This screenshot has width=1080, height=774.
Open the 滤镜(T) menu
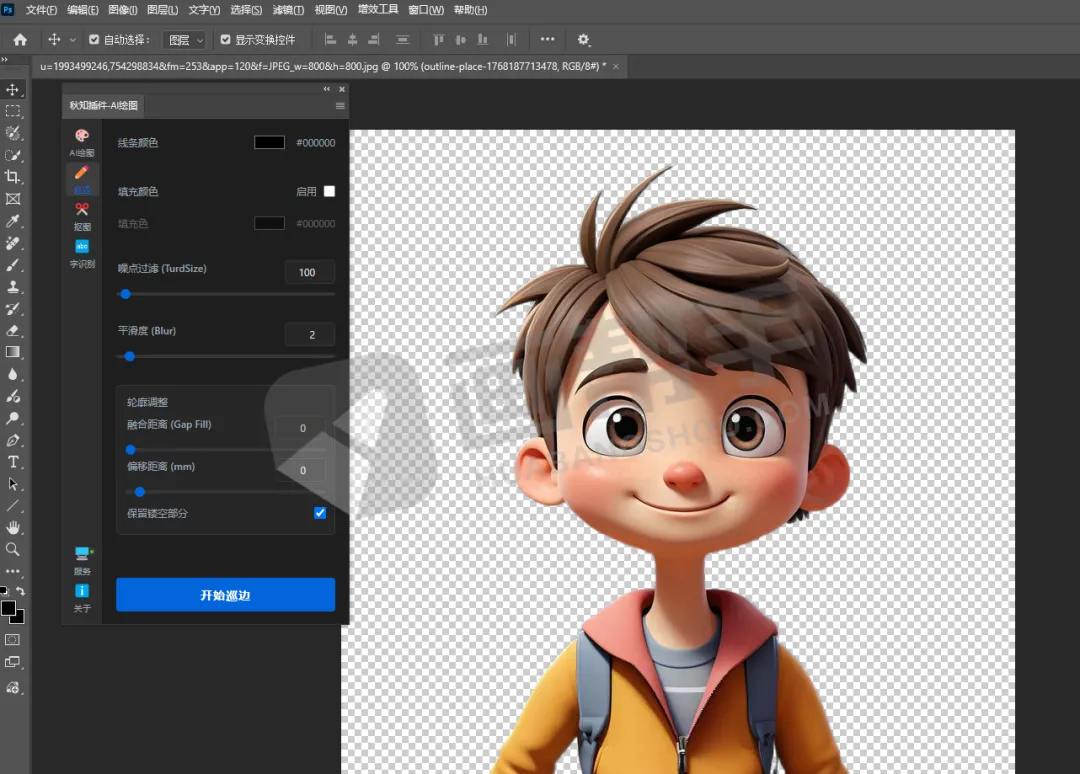[288, 10]
